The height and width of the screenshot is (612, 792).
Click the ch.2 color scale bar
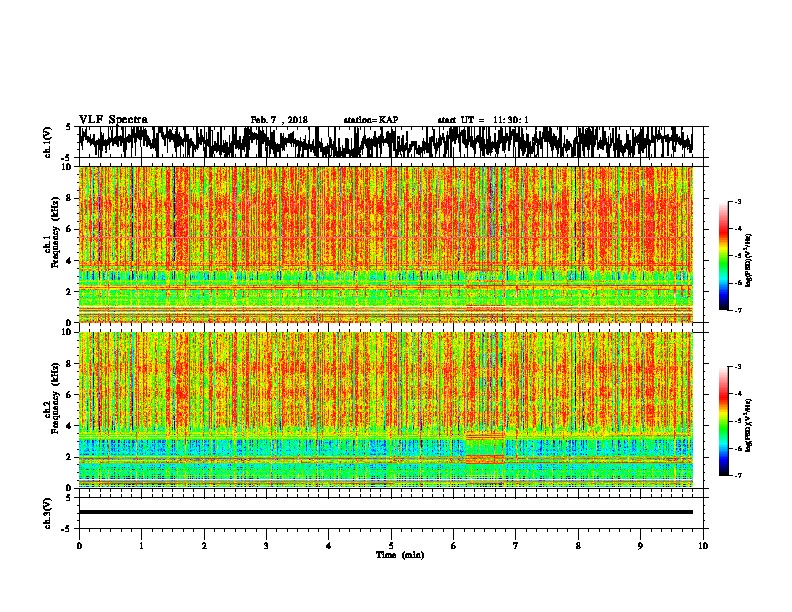724,421
